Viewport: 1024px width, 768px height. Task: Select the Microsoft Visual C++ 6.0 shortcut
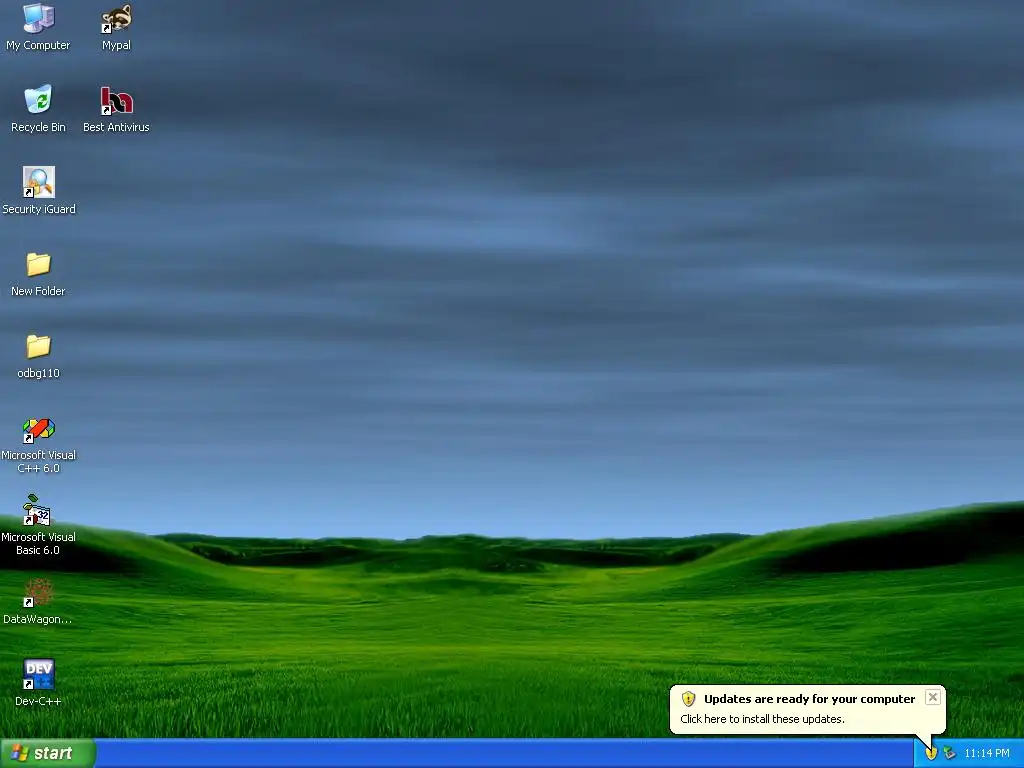pyautogui.click(x=38, y=445)
